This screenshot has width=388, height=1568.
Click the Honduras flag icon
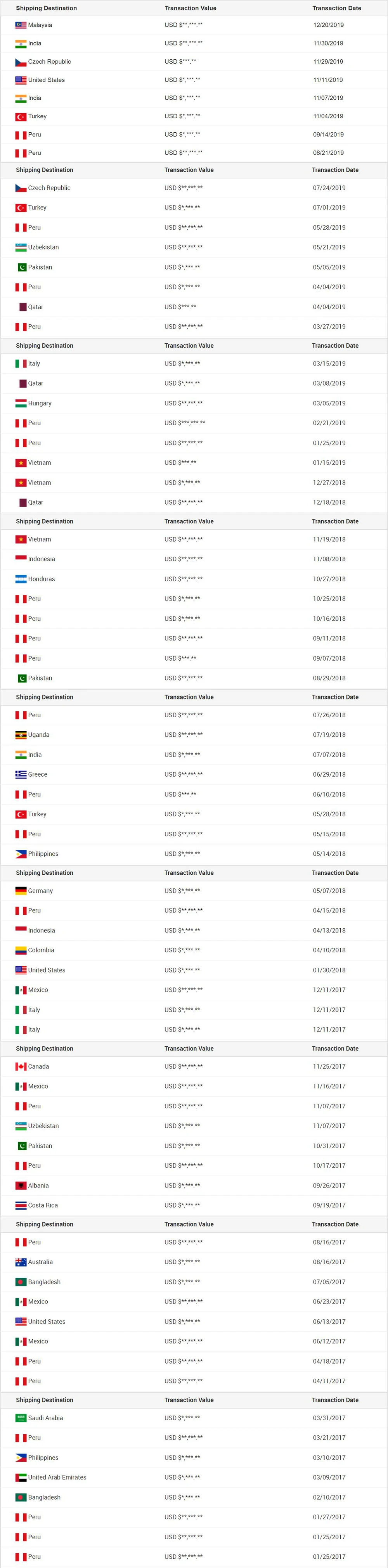pyautogui.click(x=21, y=579)
